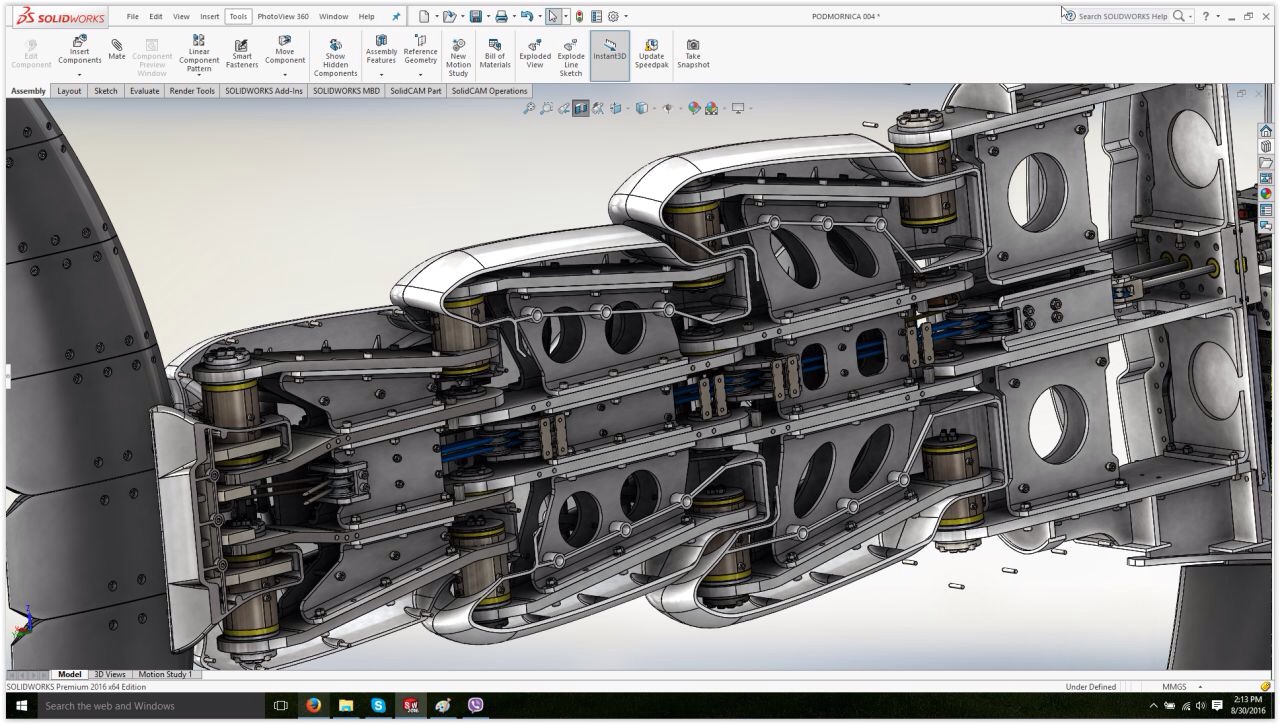Click the Display Style cube icon

click(641, 108)
